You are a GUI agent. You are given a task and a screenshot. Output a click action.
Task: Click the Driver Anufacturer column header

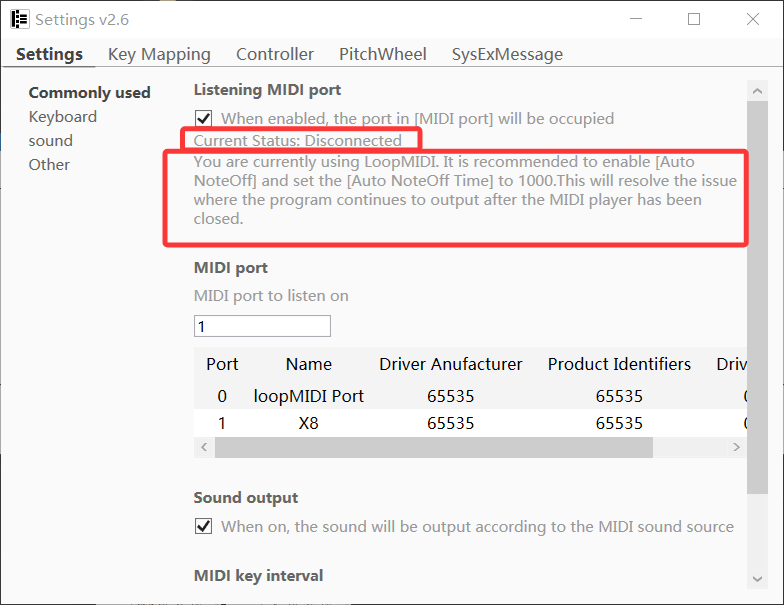pos(450,364)
